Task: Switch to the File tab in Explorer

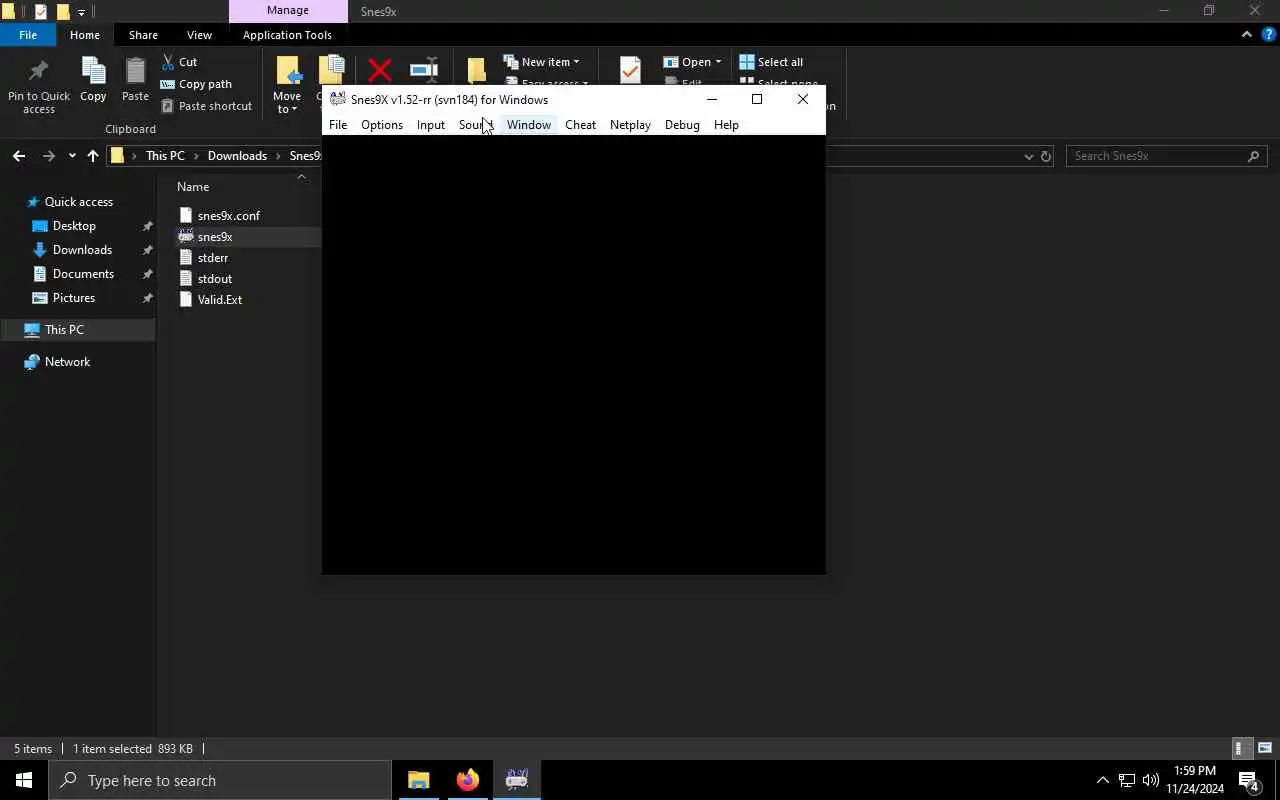Action: click(x=28, y=35)
